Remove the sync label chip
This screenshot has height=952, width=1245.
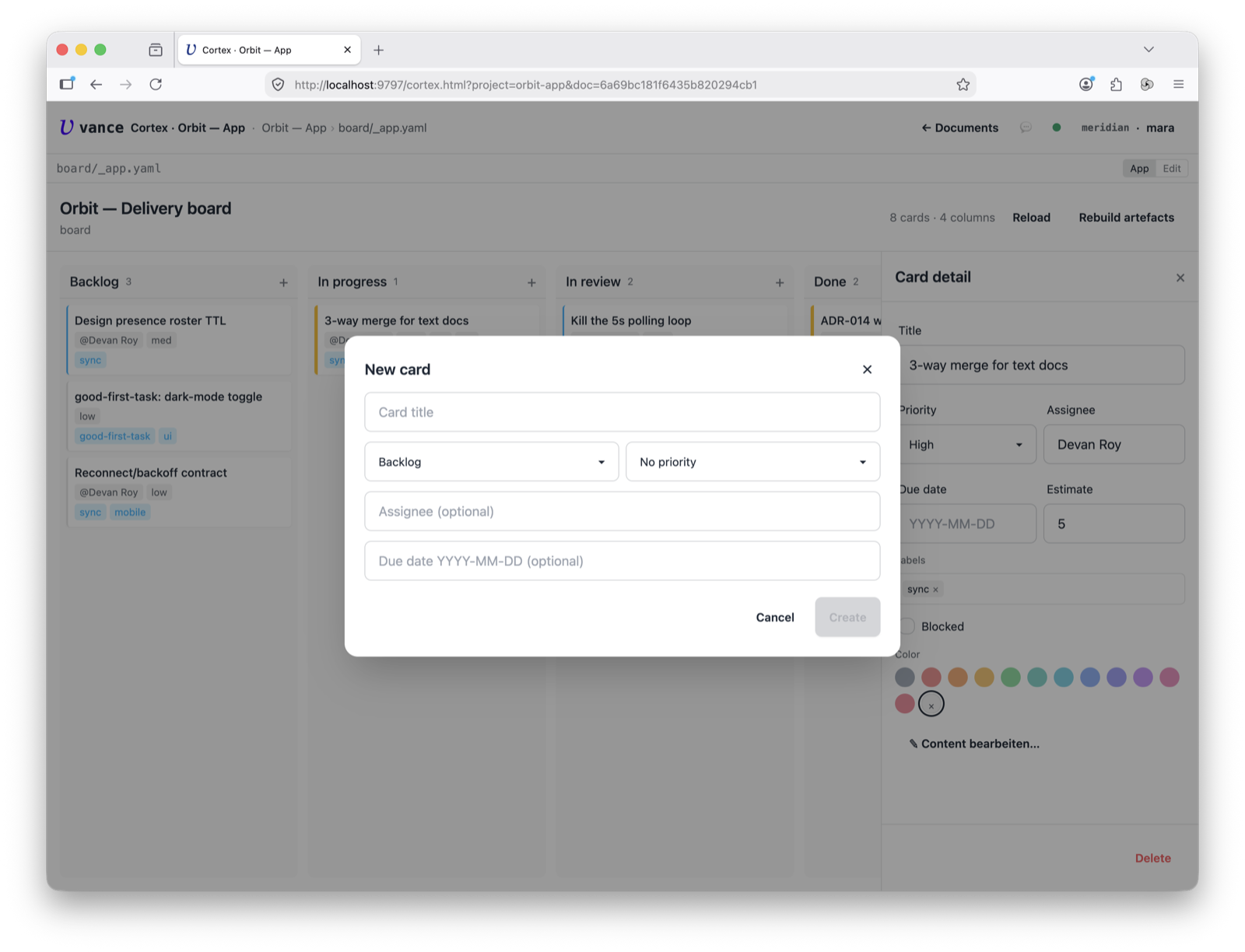pyautogui.click(x=935, y=590)
